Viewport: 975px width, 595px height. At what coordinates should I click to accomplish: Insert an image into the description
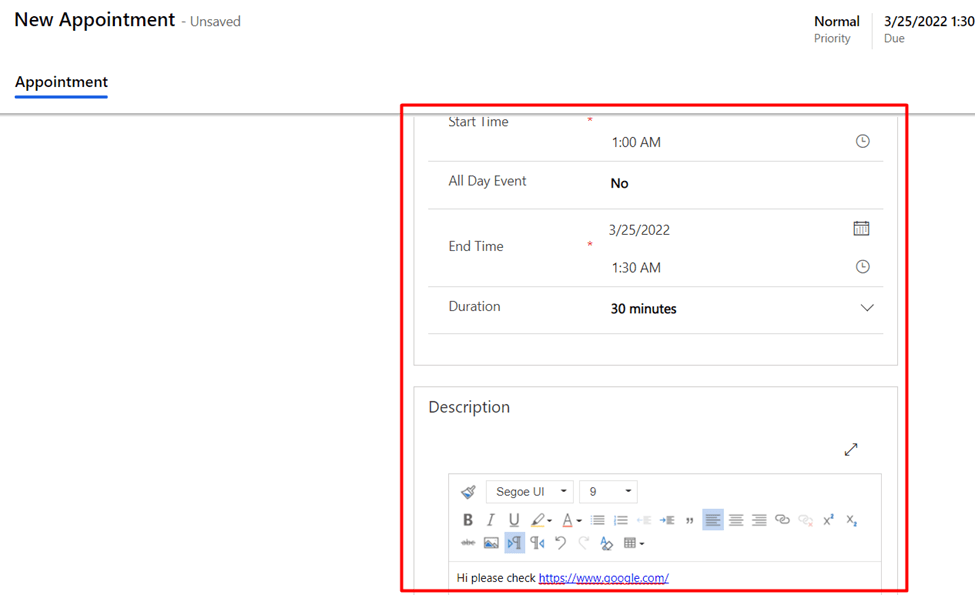[491, 543]
